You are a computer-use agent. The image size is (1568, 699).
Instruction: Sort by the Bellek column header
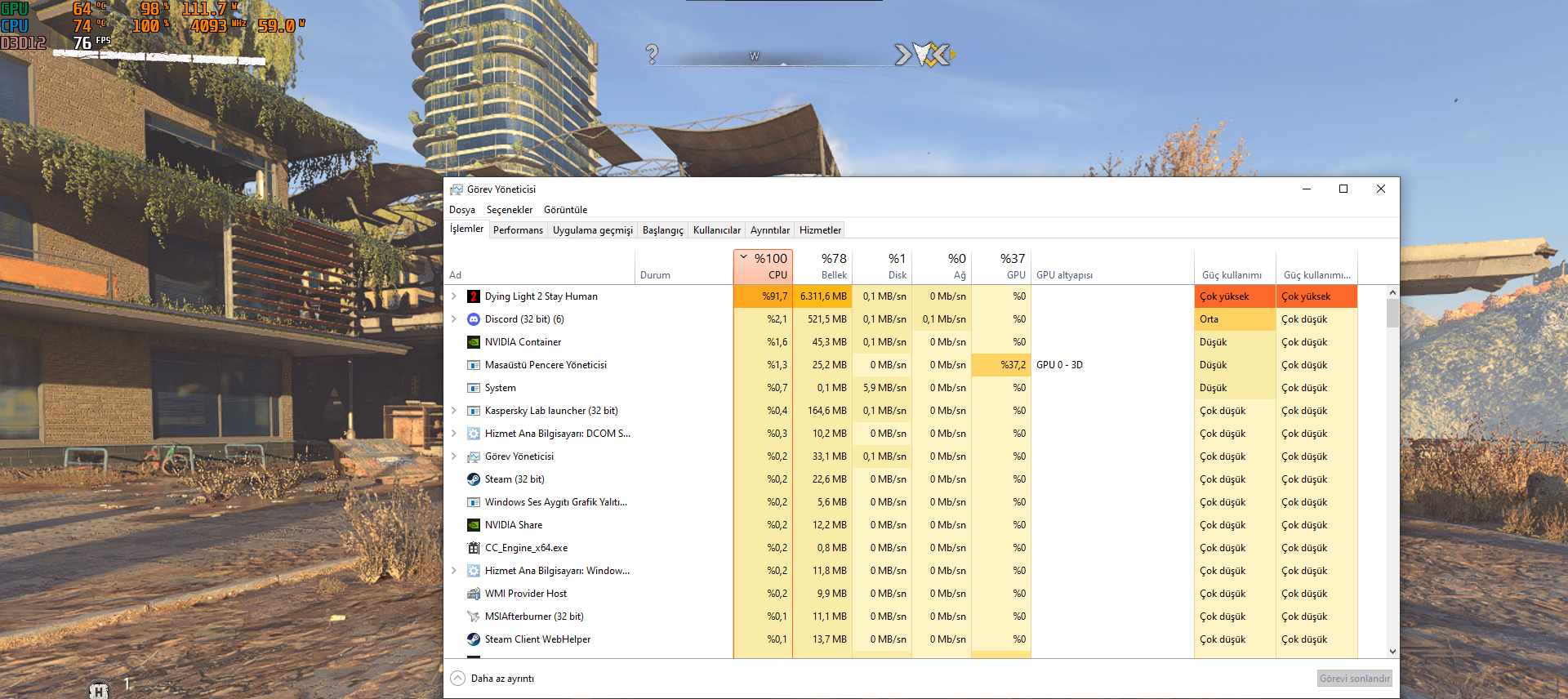pos(822,267)
